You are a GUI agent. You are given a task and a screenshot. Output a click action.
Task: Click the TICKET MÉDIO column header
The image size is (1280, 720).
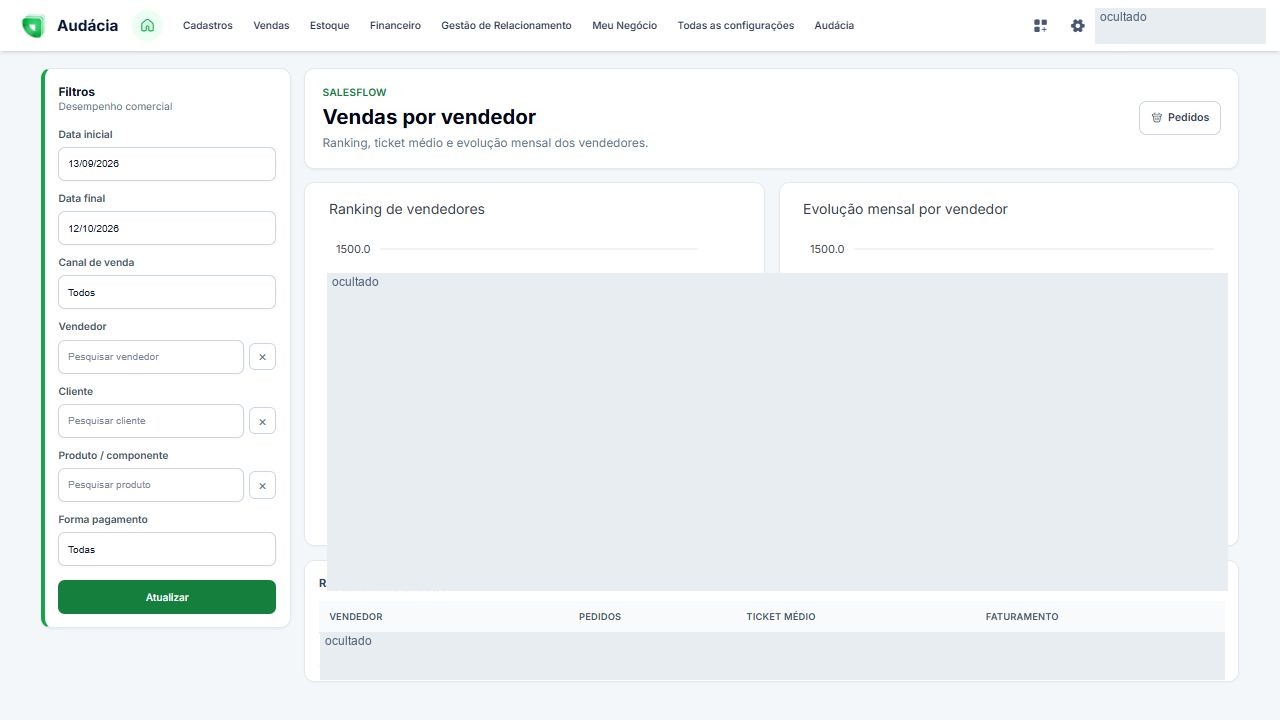click(781, 617)
